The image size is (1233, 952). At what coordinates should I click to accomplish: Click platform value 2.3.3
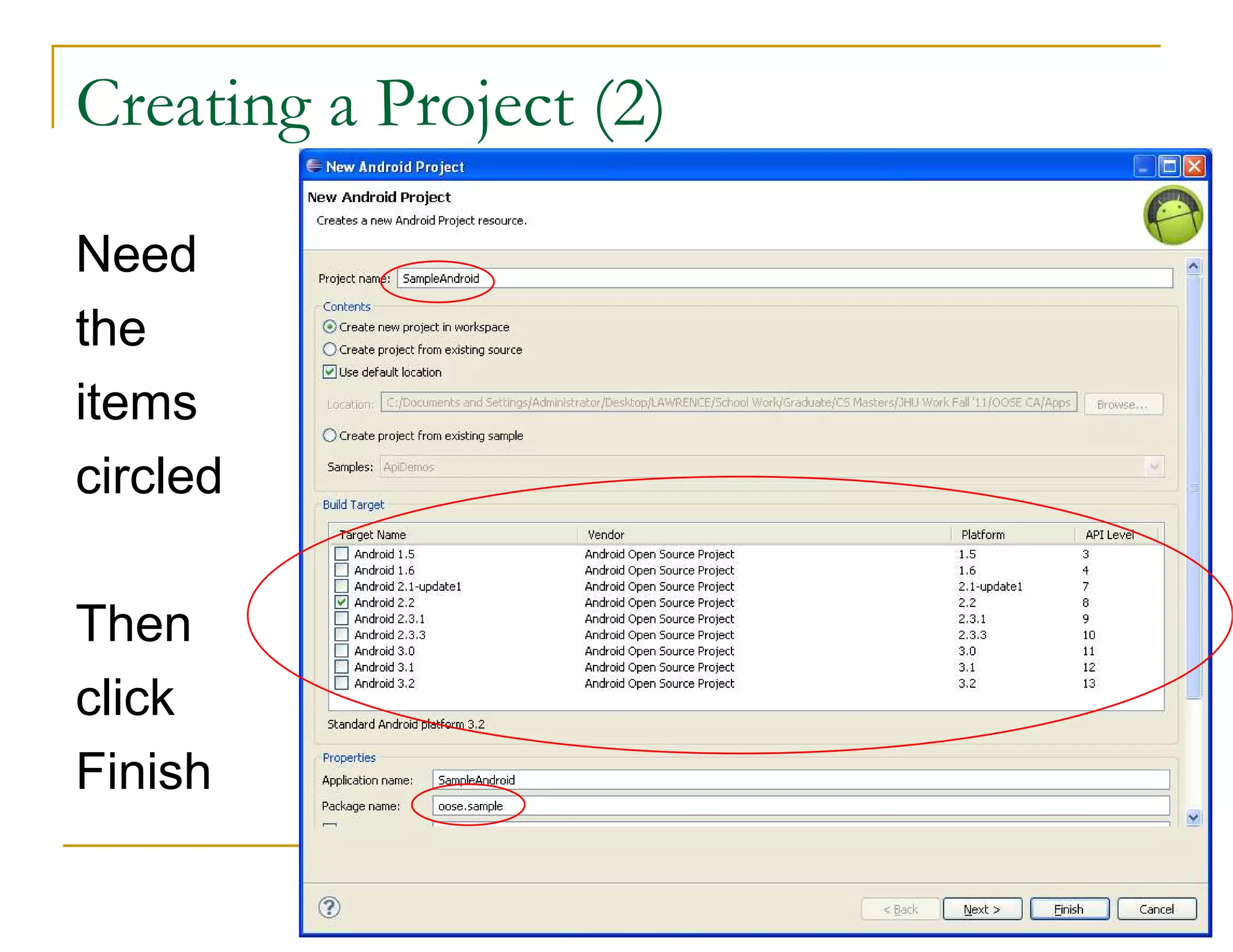coord(972,635)
